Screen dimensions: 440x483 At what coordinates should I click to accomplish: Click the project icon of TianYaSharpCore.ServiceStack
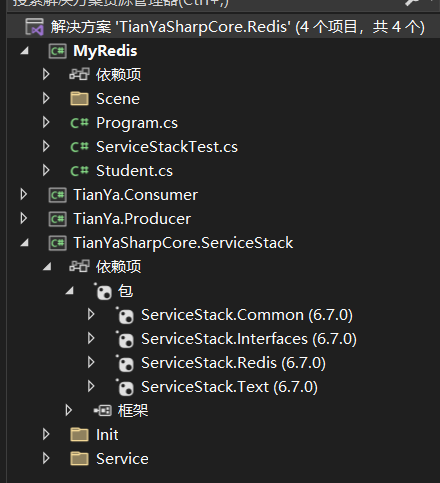point(58,243)
